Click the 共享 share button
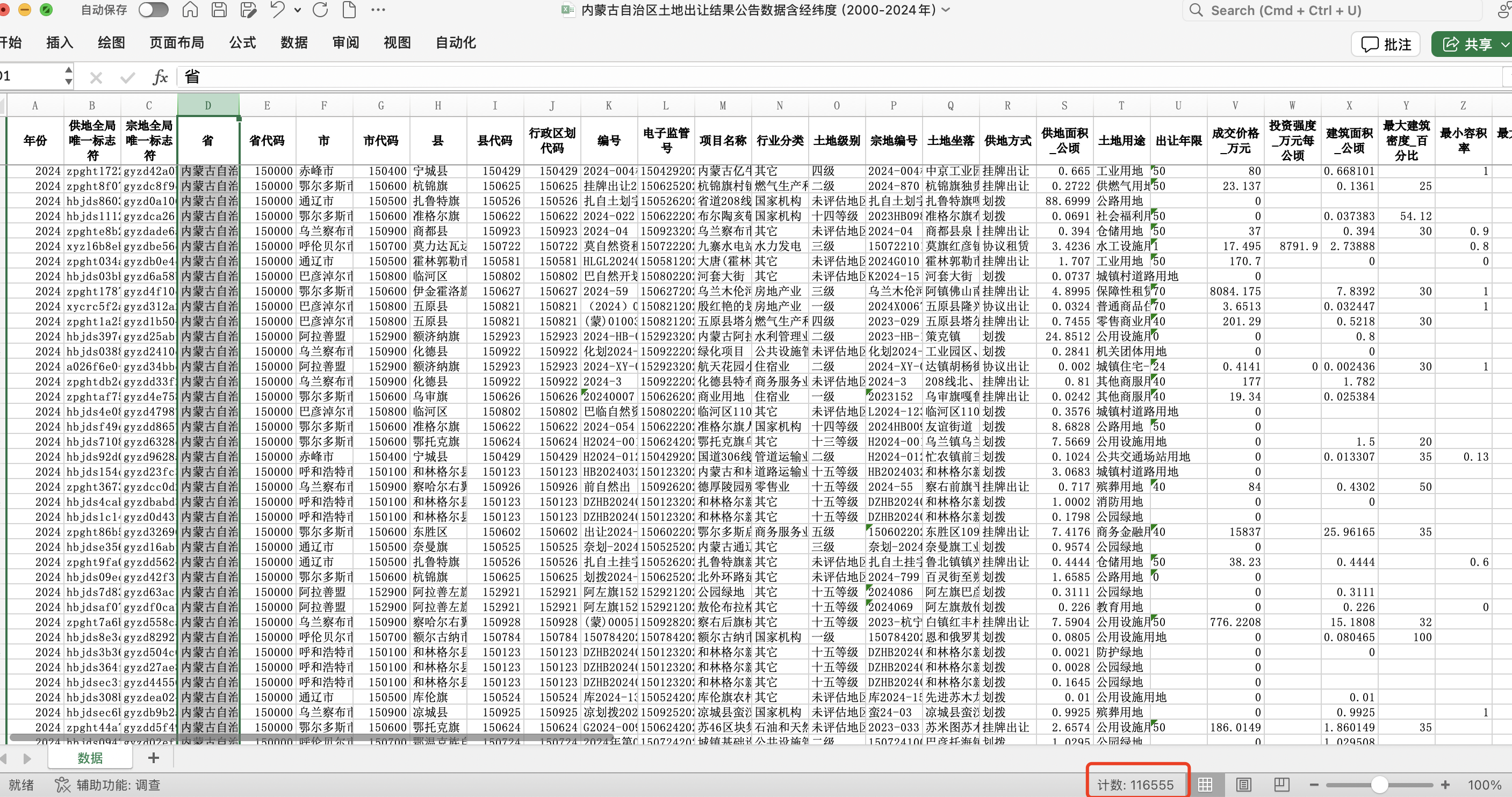 click(x=1467, y=44)
